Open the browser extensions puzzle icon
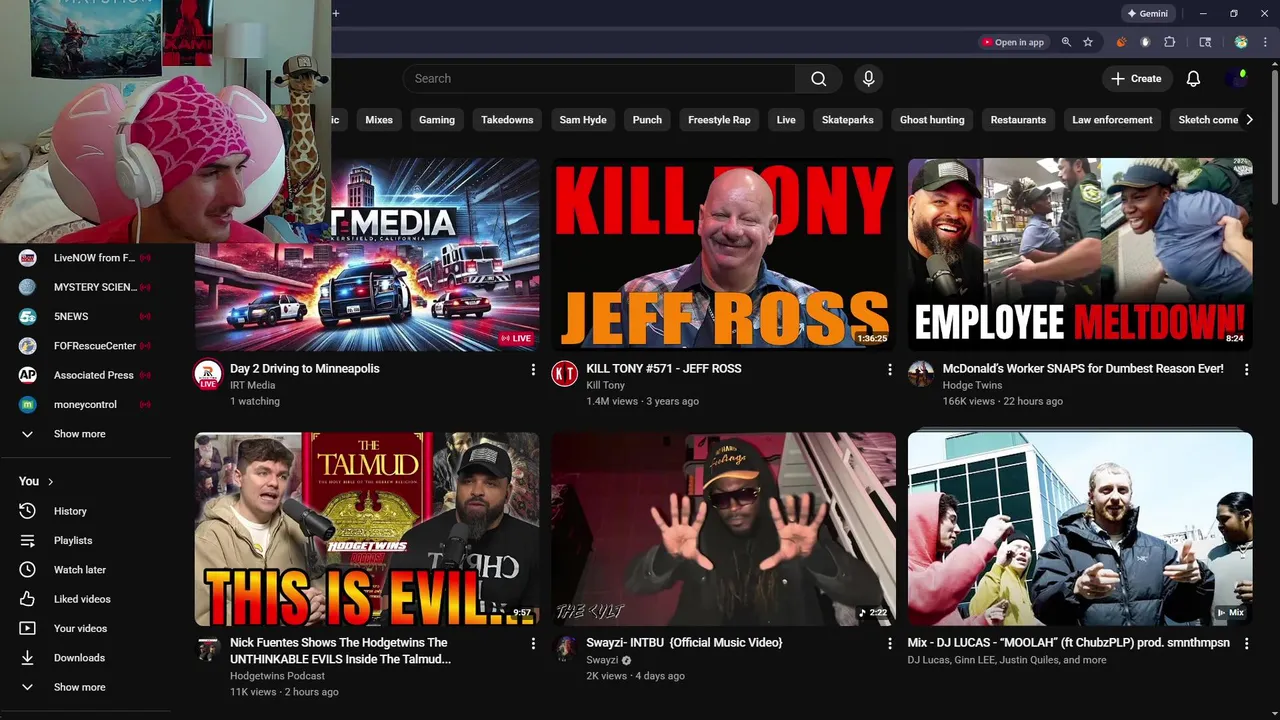The image size is (1280, 720). pos(1169,42)
